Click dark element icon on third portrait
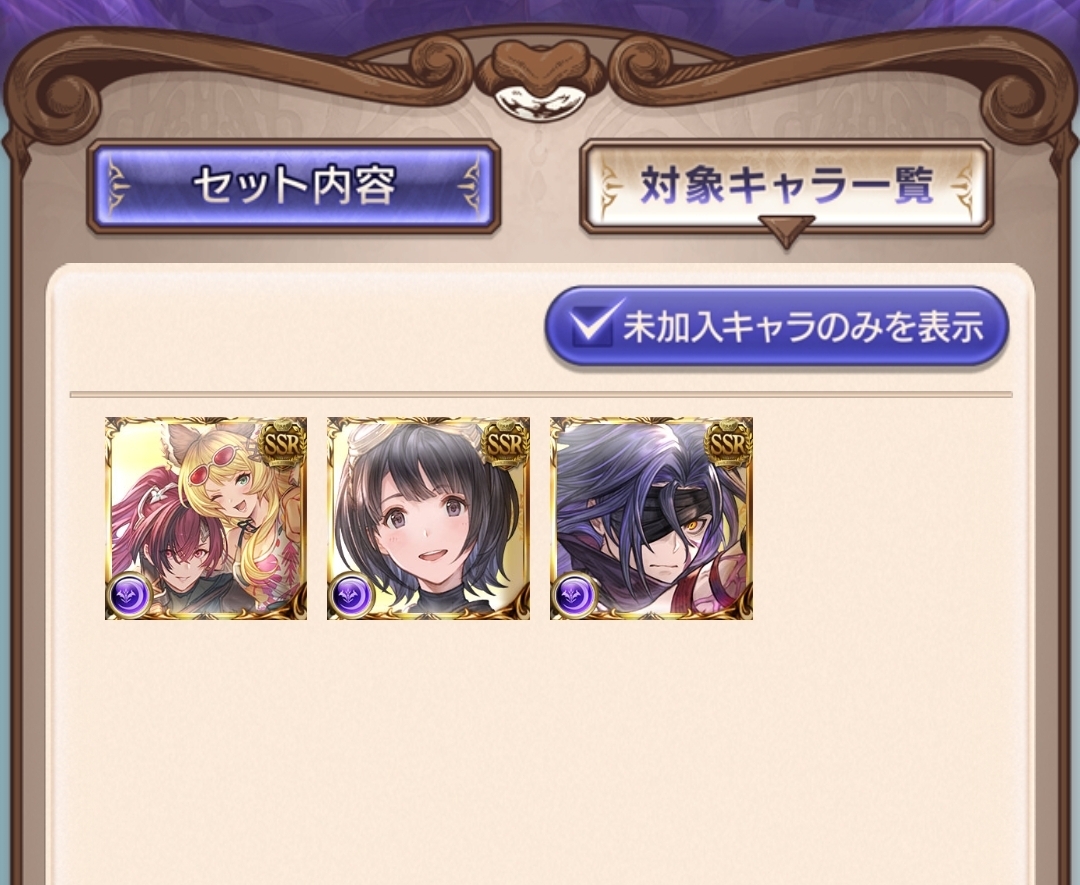The width and height of the screenshot is (1080, 885). coord(574,595)
